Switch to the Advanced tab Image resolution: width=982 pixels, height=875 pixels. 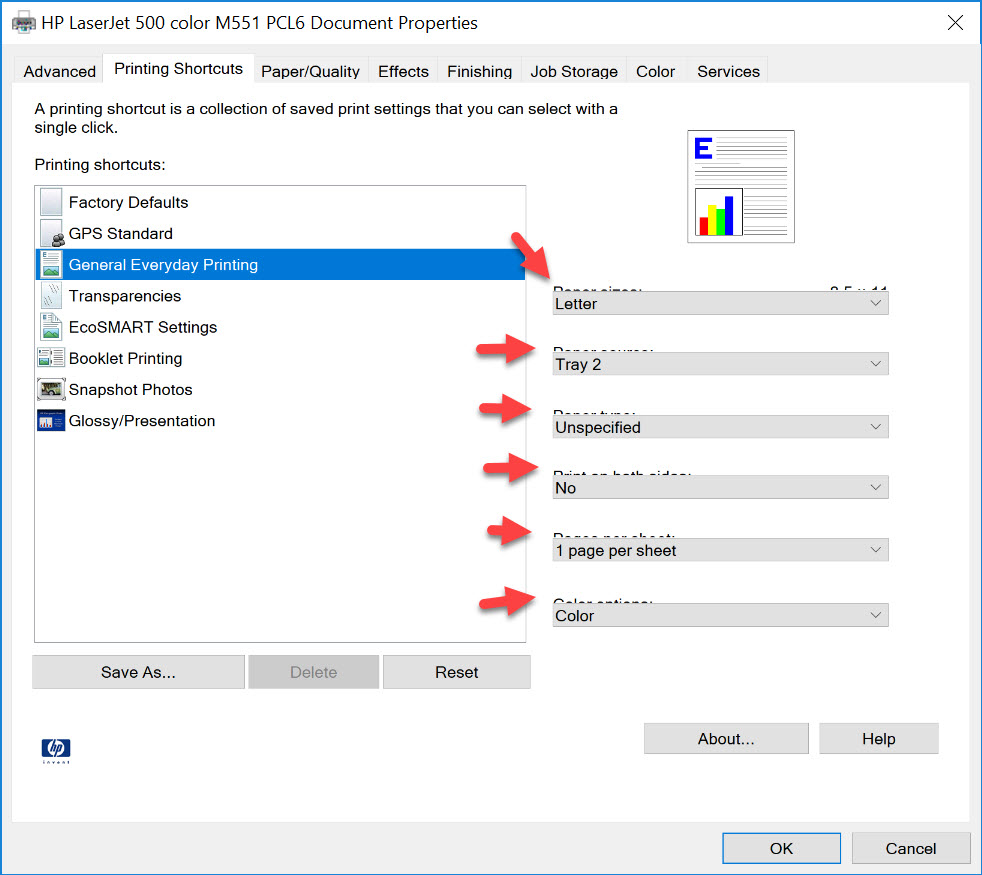pyautogui.click(x=59, y=71)
